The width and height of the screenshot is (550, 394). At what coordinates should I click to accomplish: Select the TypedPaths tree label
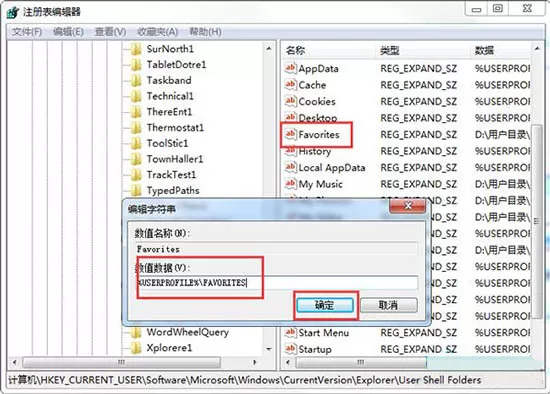click(x=173, y=191)
